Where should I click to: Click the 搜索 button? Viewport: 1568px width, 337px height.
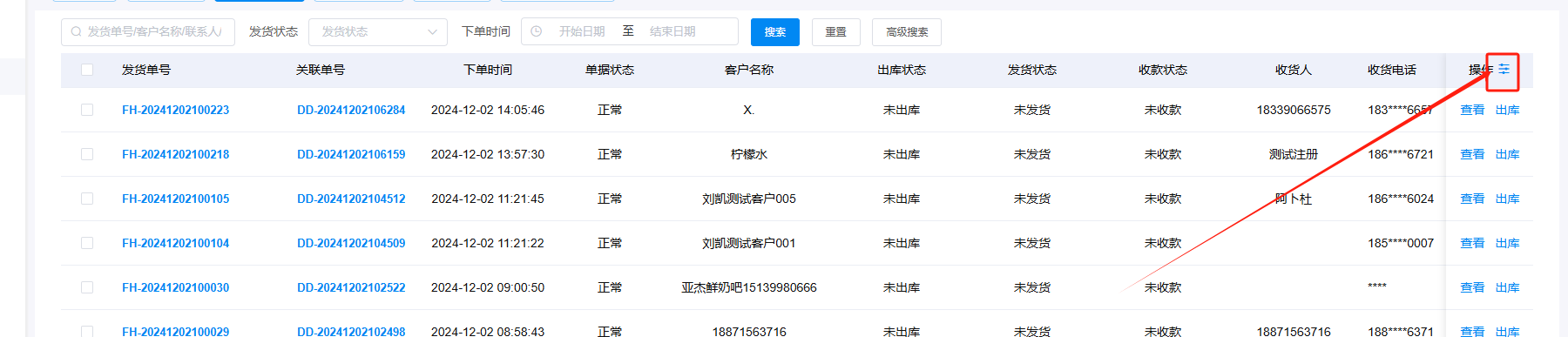pyautogui.click(x=775, y=31)
